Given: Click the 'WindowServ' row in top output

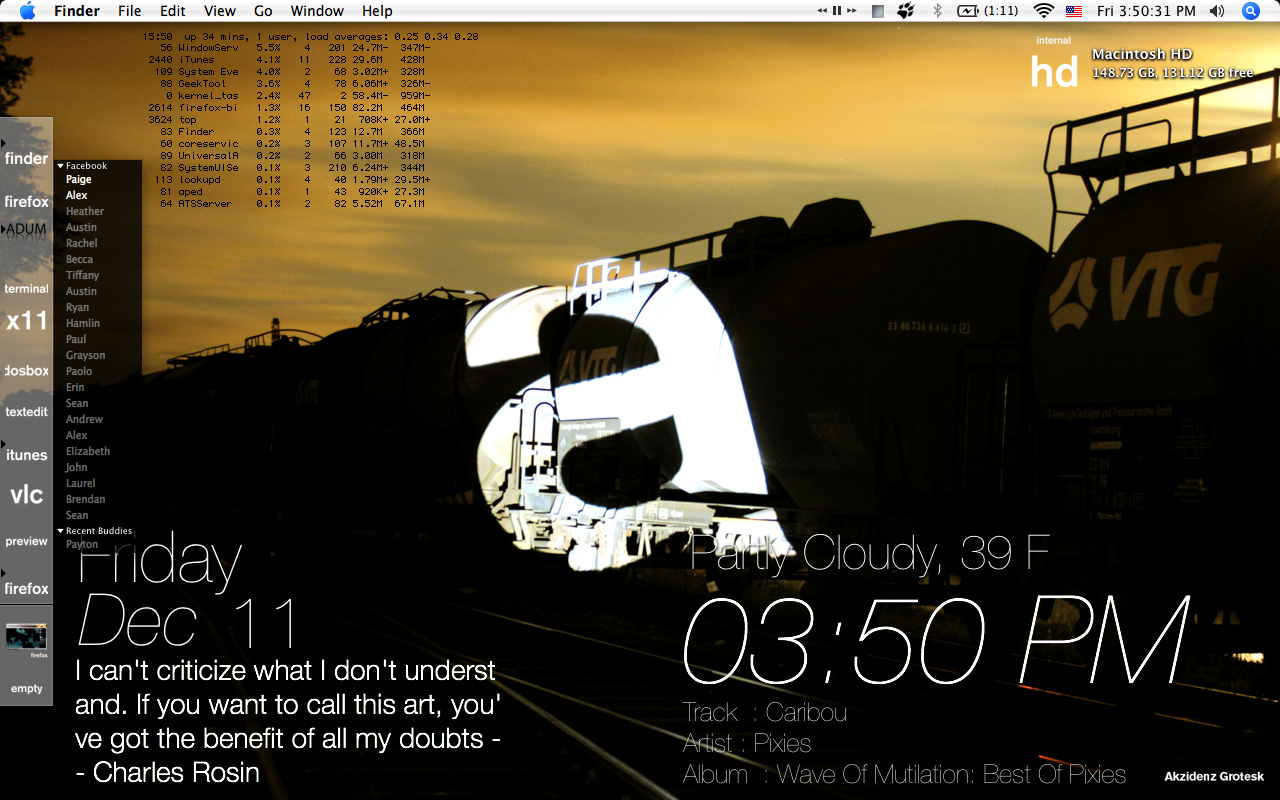Looking at the screenshot, I should 295,48.
